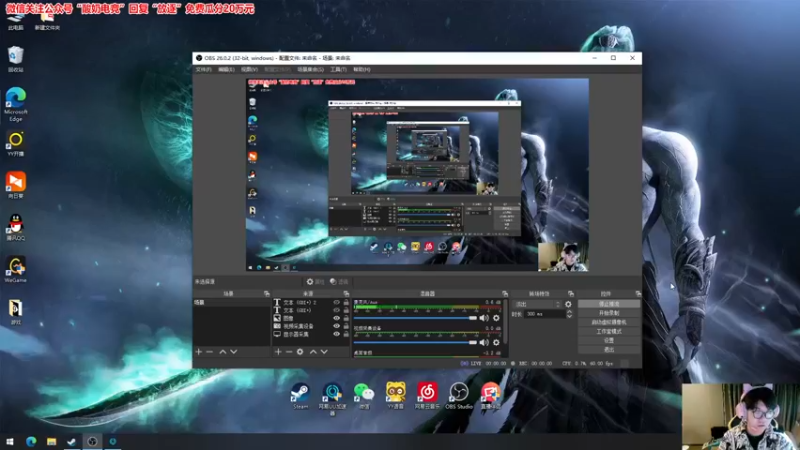
Task: Click the 退出 exit button in Controls
Action: pos(609,349)
